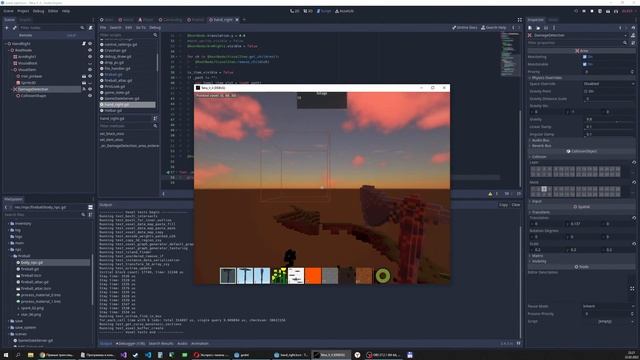
Task: Create new resource icon in Inspector
Action: click(x=530, y=28)
